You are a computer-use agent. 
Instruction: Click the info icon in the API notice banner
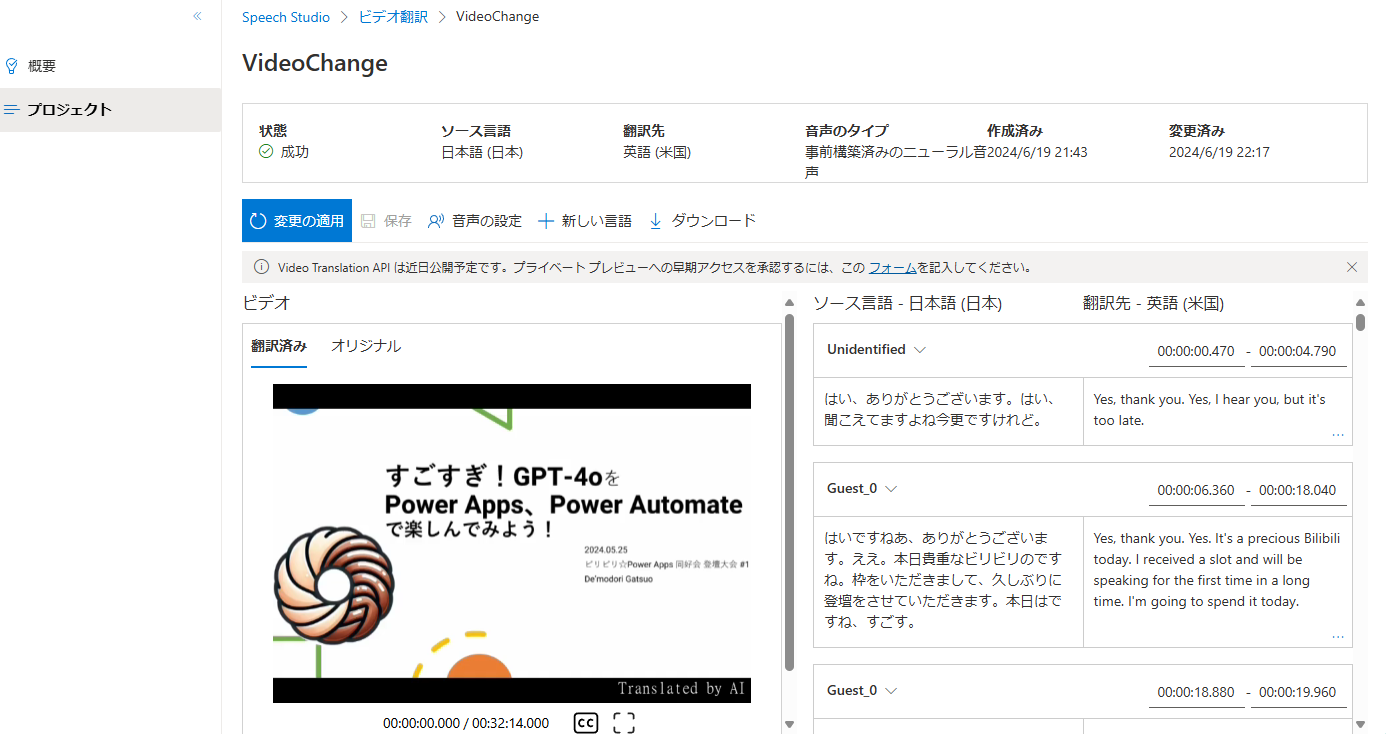pos(261,267)
